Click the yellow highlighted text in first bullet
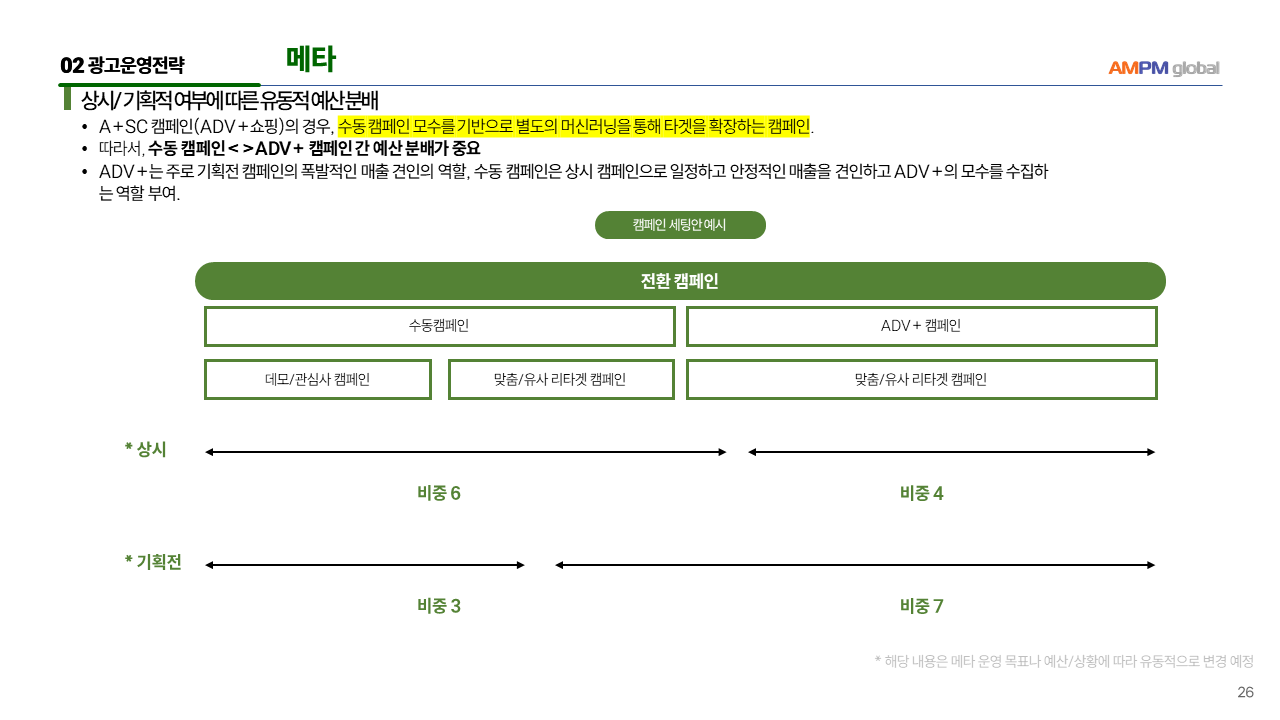This screenshot has width=1280, height=720. (x=573, y=126)
